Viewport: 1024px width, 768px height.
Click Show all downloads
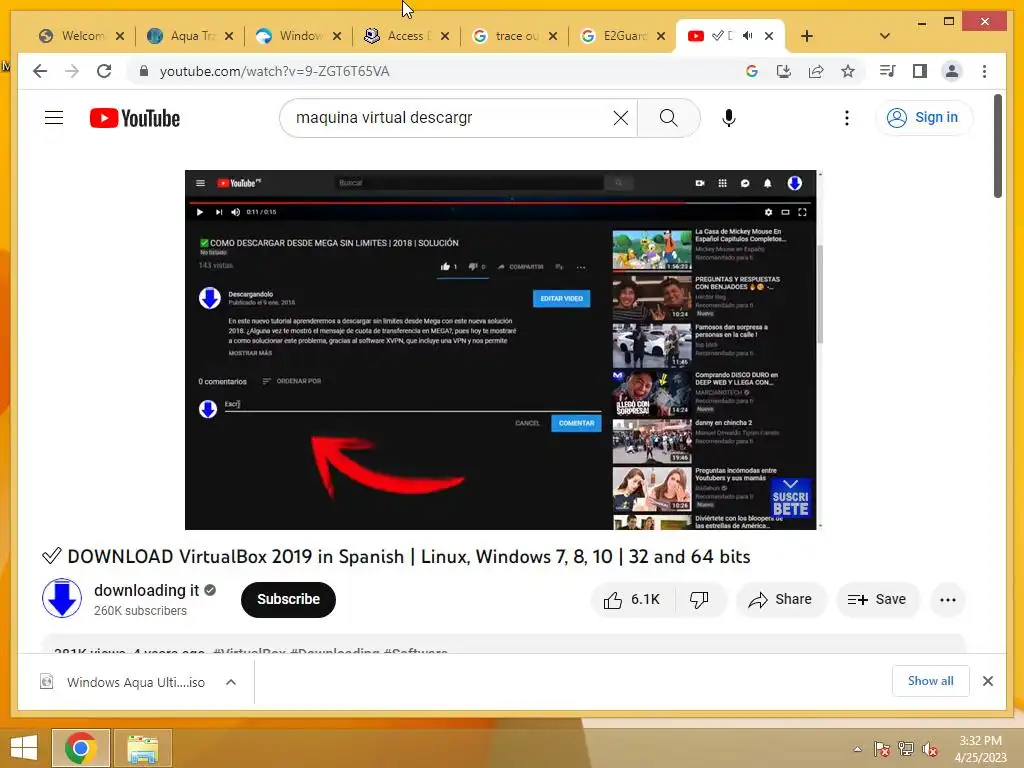(930, 681)
